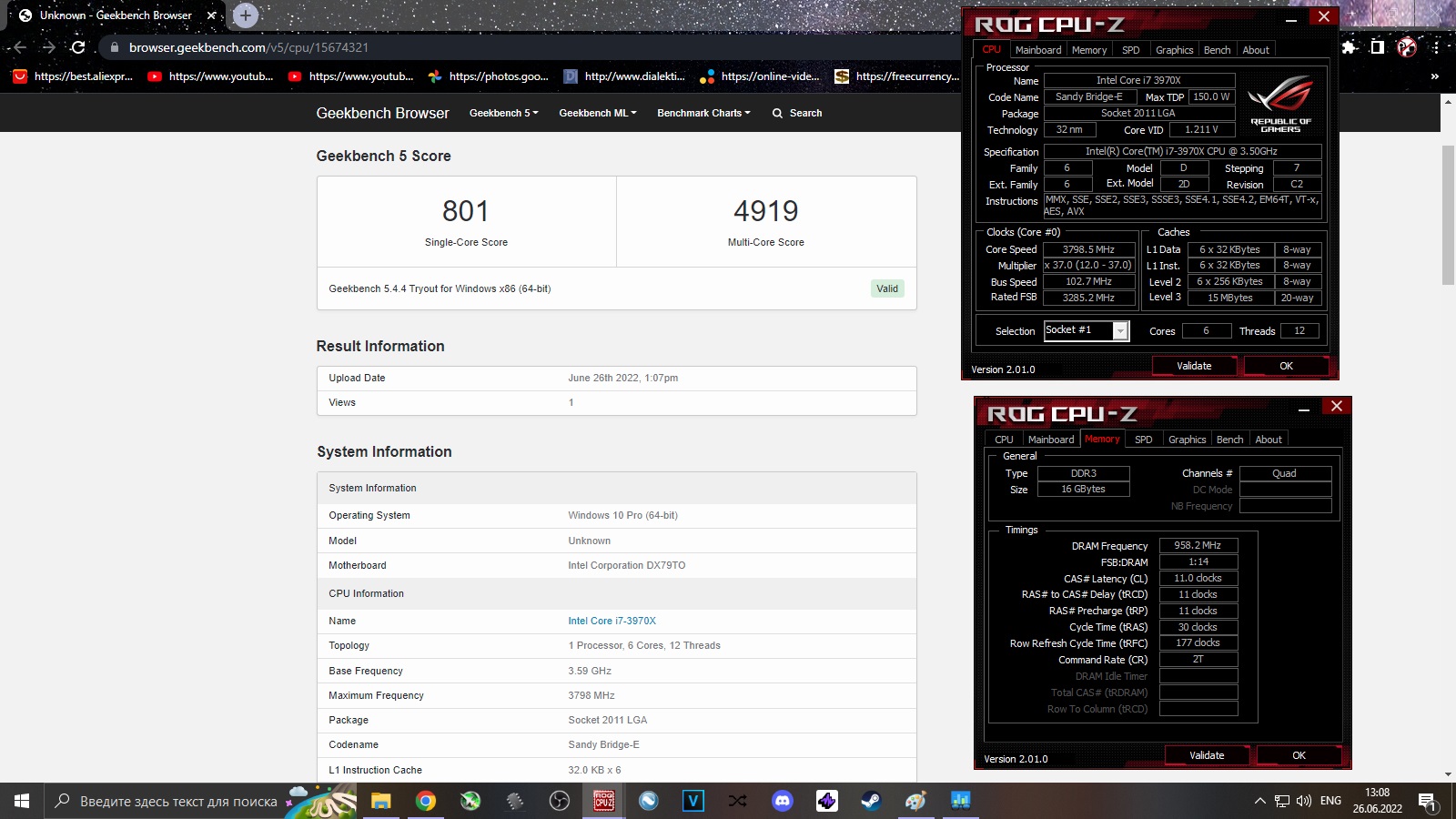1456x819 pixels.
Task: Open the browser three-dot menu
Action: tap(1436, 47)
